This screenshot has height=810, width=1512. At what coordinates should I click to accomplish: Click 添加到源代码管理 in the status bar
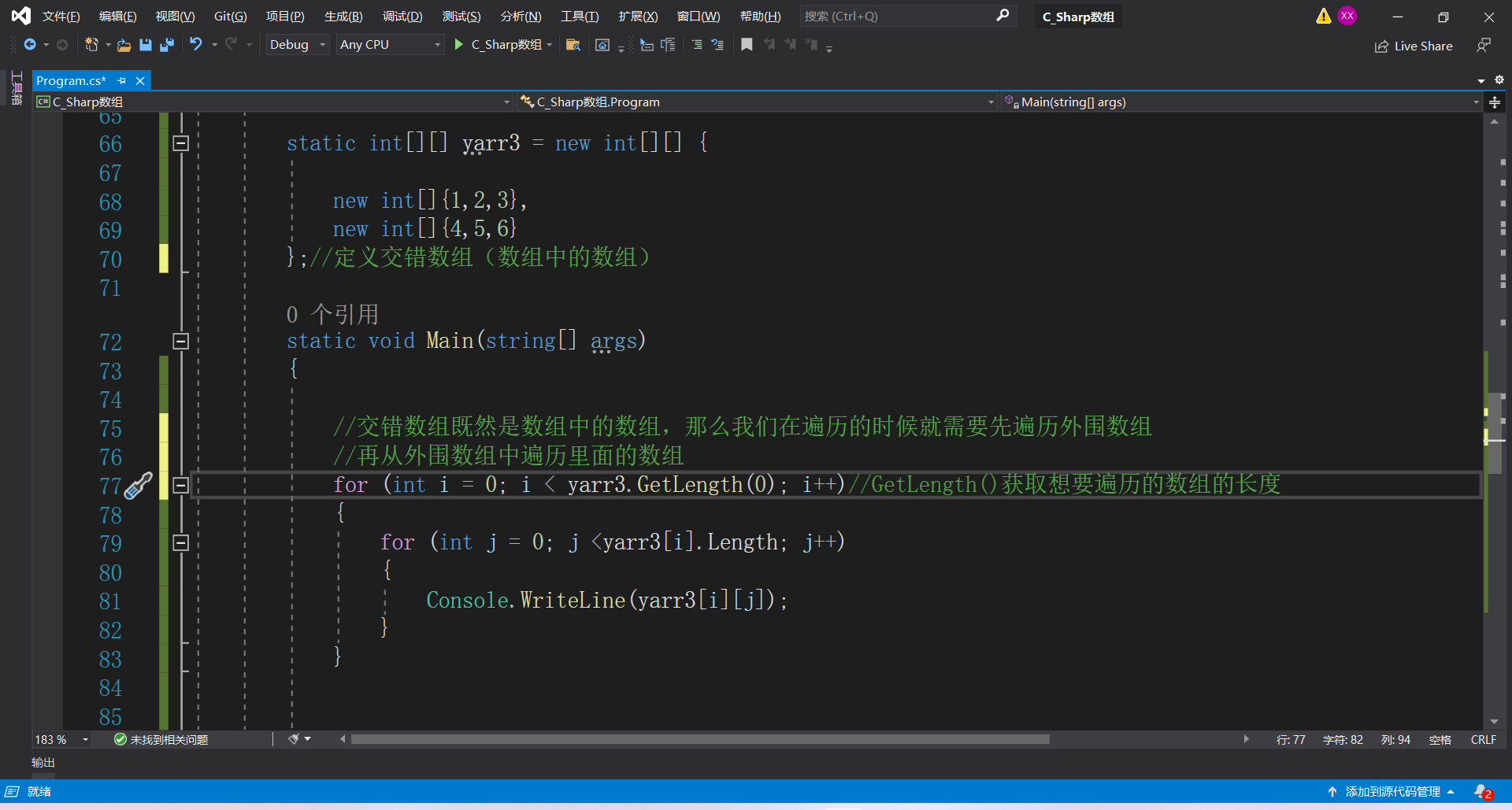click(x=1392, y=792)
